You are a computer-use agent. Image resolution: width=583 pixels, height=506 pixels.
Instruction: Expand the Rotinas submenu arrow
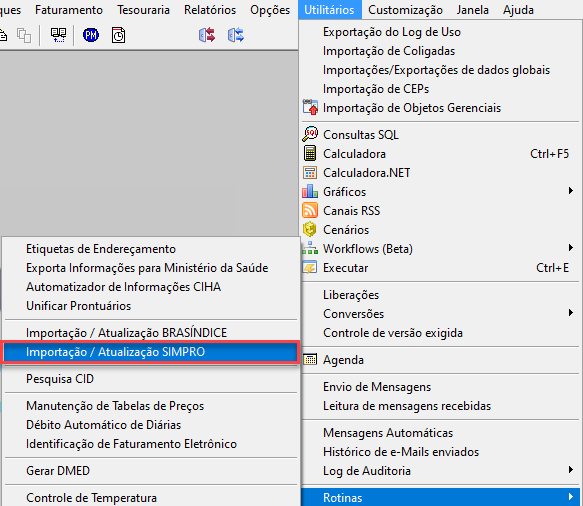570,497
